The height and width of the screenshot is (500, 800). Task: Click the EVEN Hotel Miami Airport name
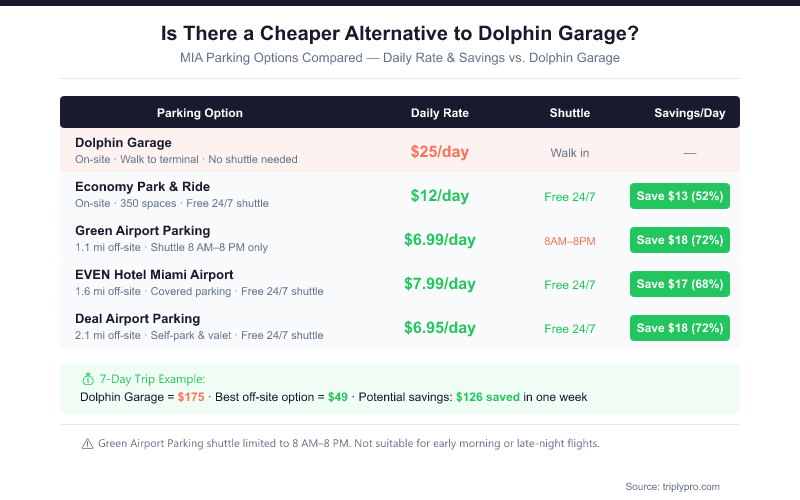154,275
